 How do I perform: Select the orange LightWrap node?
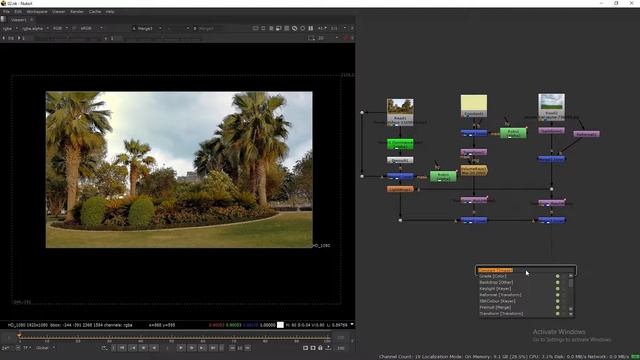(x=400, y=189)
